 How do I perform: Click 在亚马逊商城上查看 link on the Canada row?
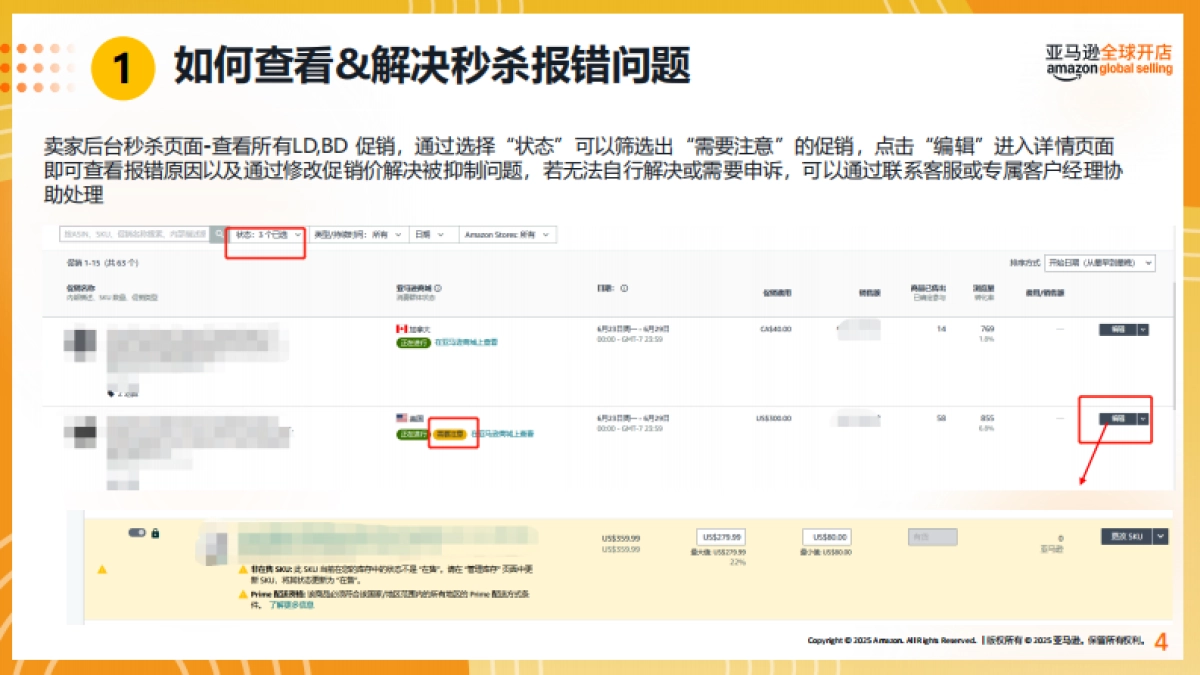click(x=465, y=342)
